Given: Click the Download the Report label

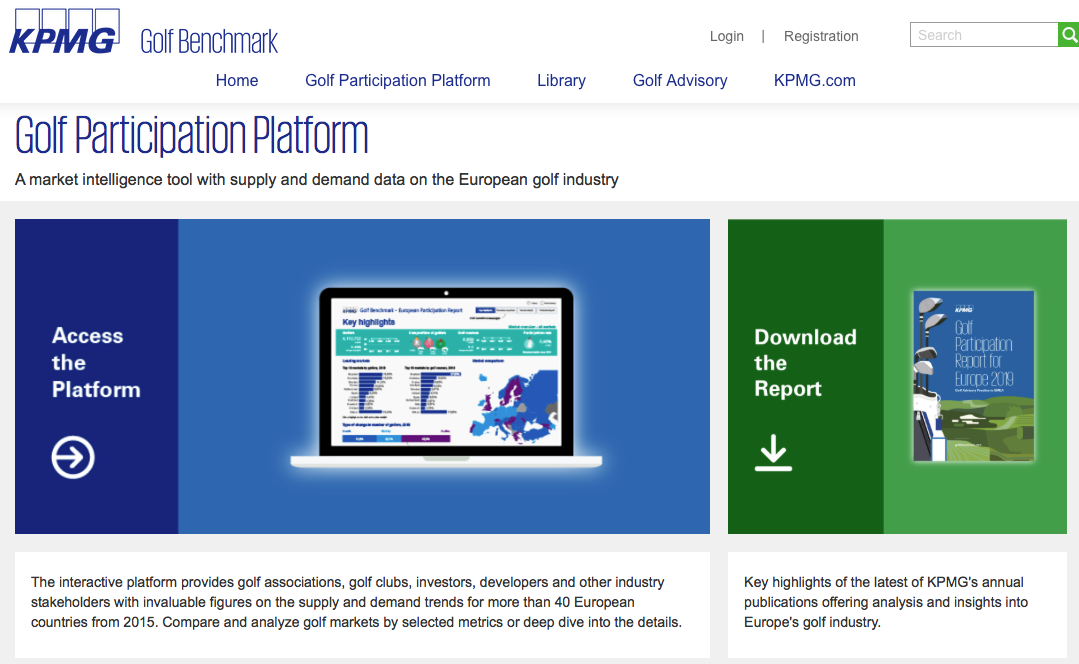Looking at the screenshot, I should (x=805, y=363).
